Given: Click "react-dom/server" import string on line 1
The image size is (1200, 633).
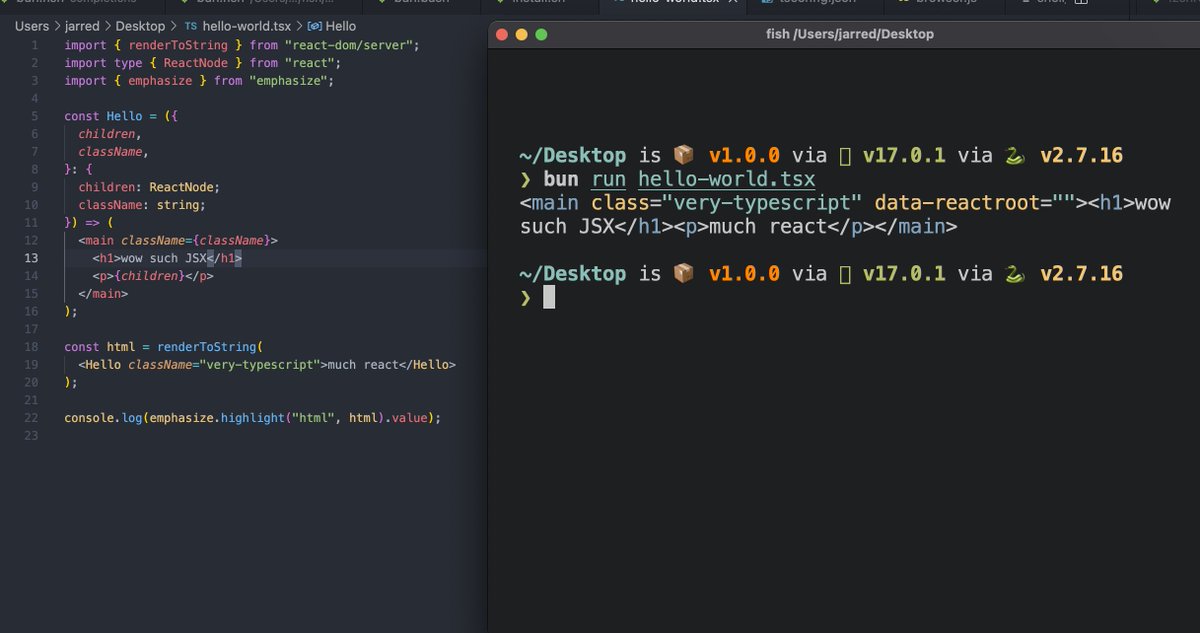Looking at the screenshot, I should (351, 45).
